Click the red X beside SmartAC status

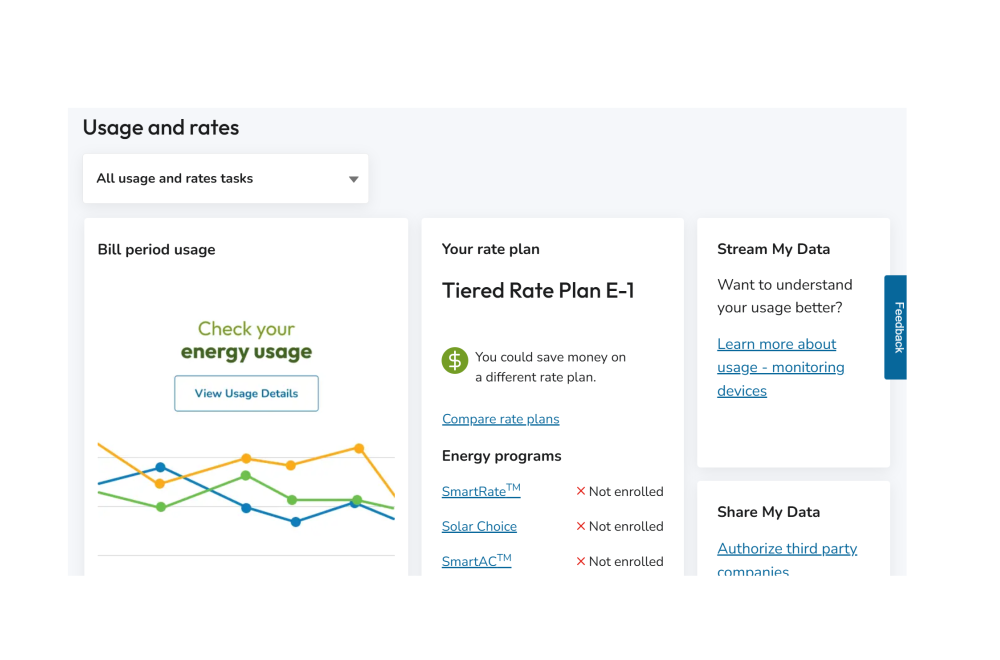(x=580, y=561)
